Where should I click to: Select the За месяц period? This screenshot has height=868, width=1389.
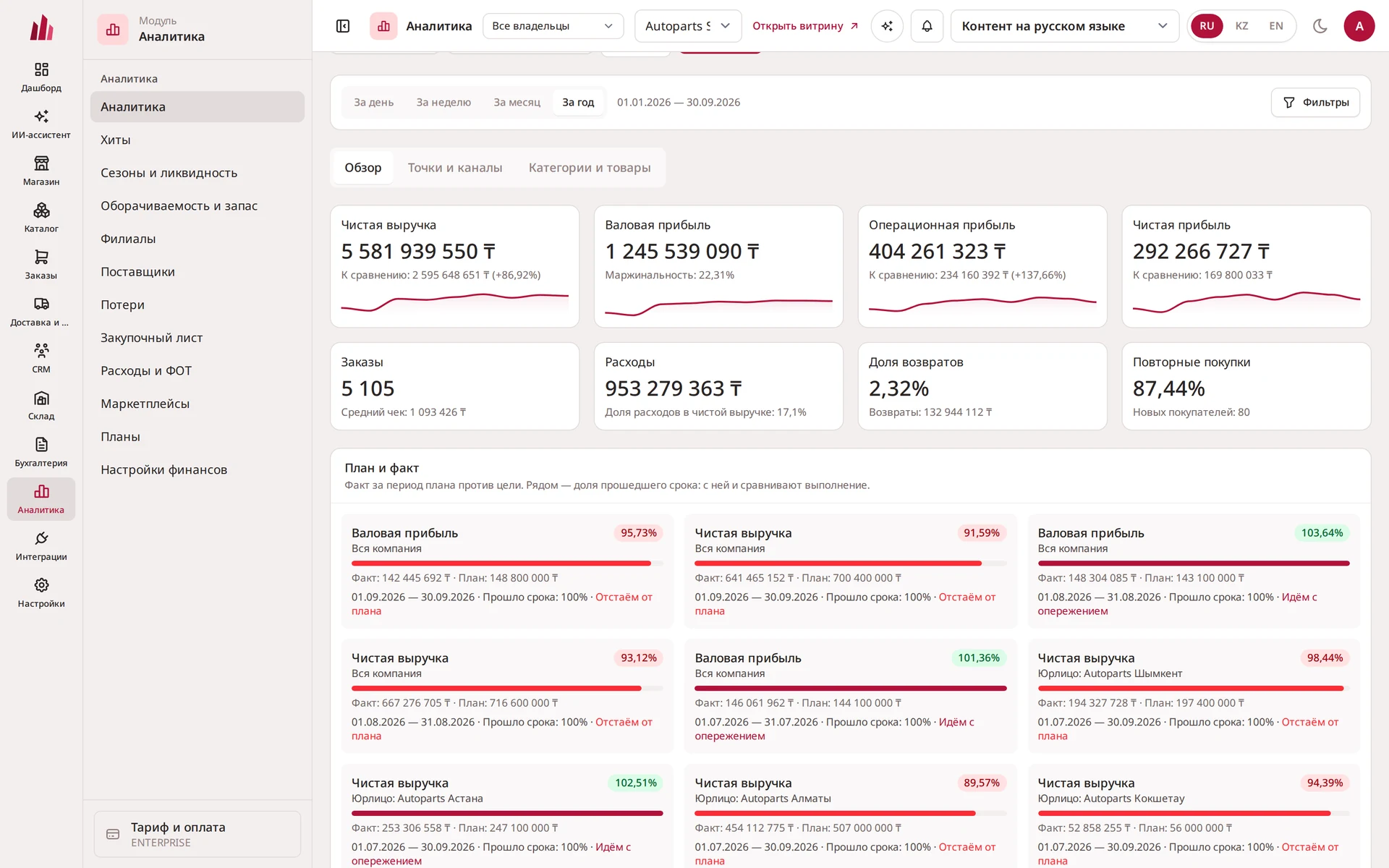point(517,103)
